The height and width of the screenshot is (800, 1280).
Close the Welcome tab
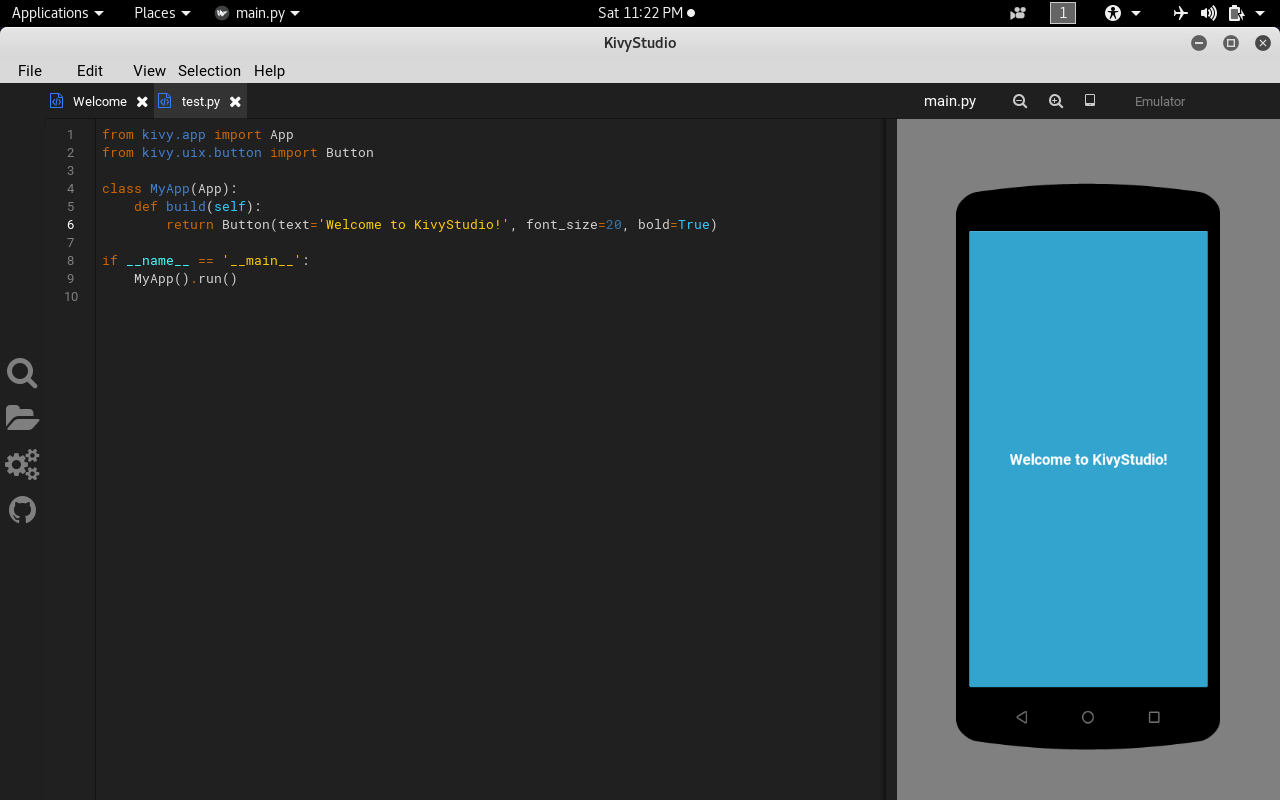click(x=142, y=102)
